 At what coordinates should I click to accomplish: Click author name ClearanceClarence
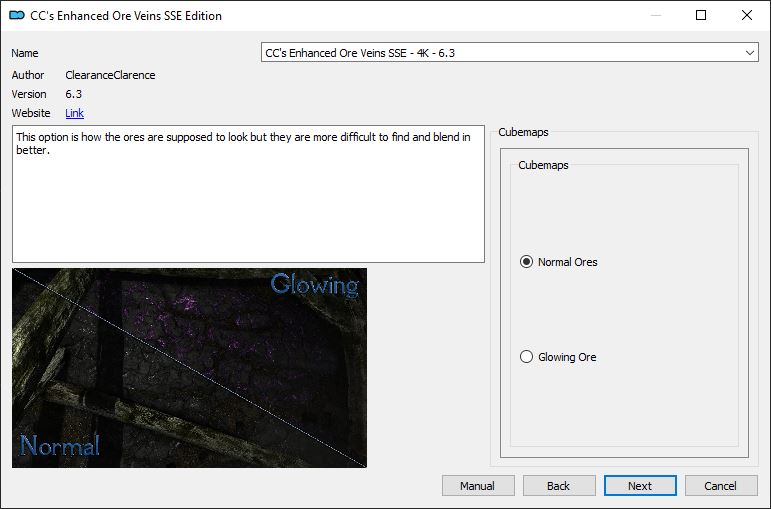[110, 75]
